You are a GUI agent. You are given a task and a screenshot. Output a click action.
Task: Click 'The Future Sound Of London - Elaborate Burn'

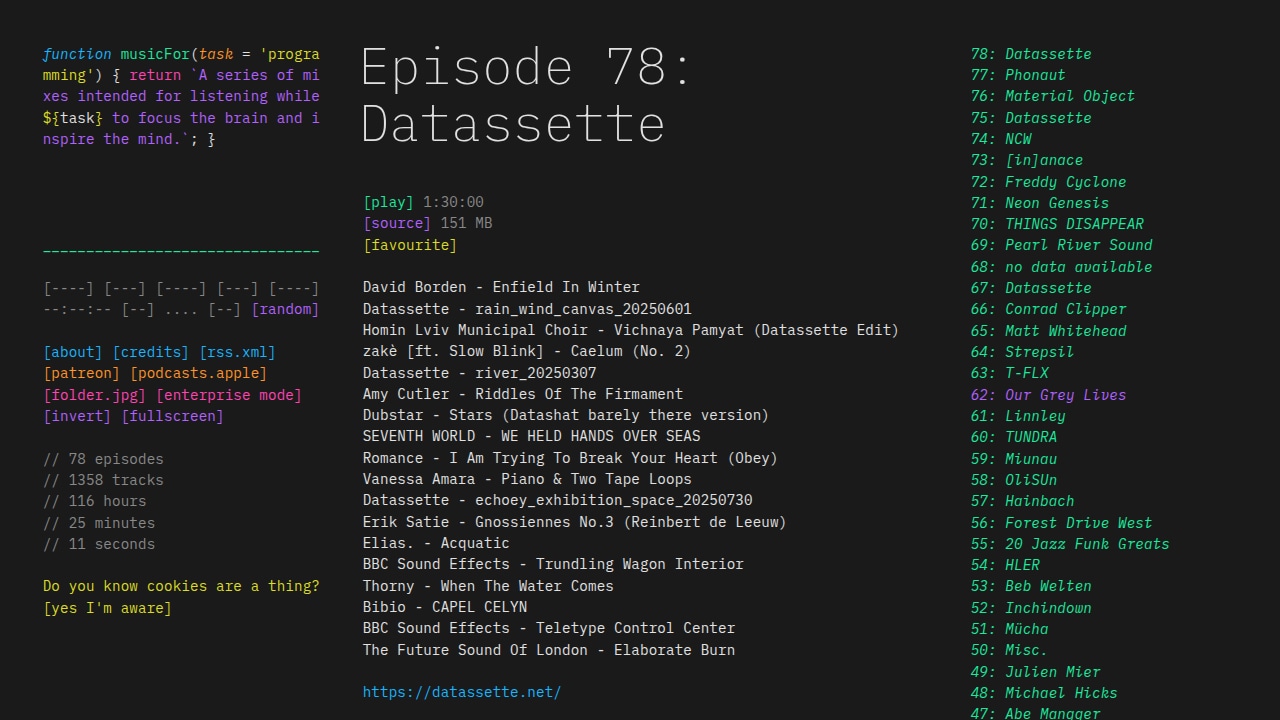pos(549,650)
